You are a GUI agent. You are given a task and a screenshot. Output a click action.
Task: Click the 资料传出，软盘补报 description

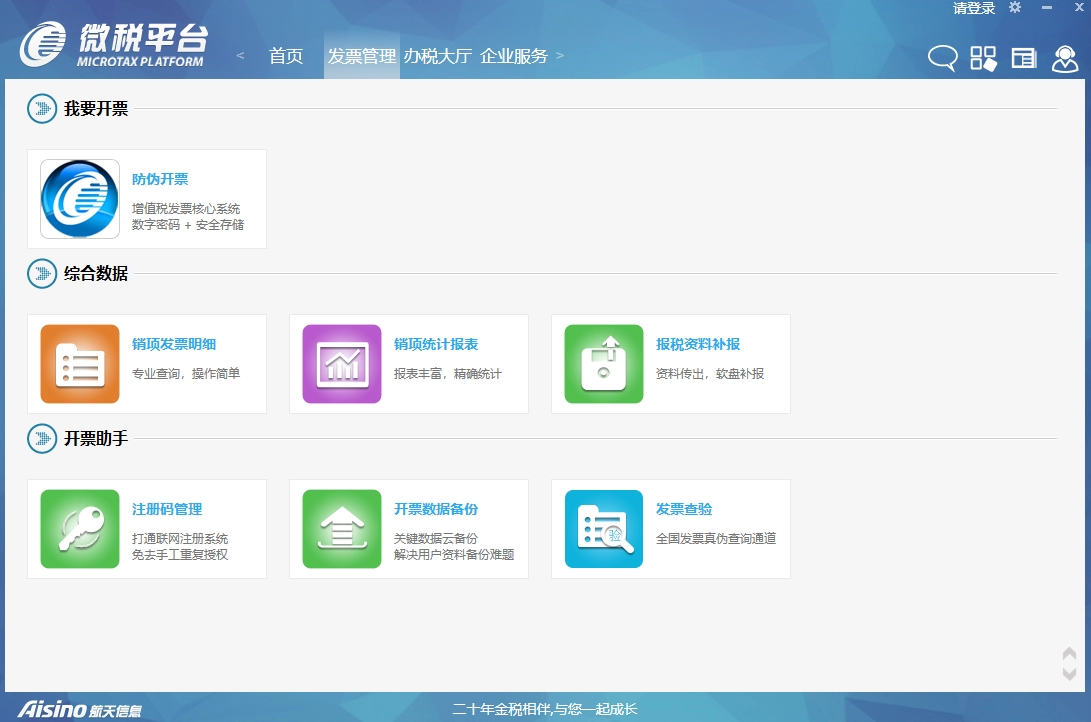(x=710, y=374)
